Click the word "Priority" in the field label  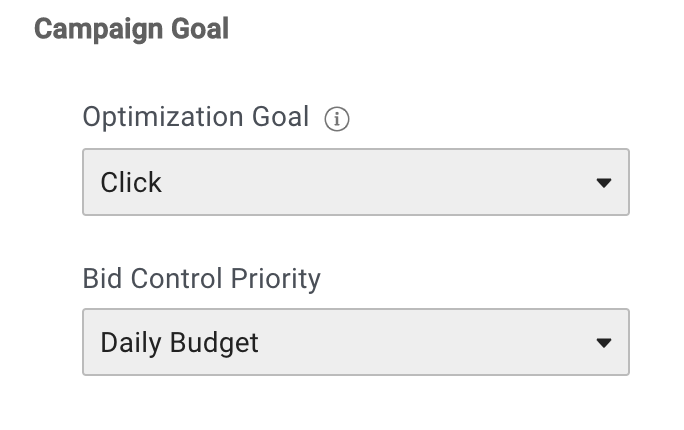tap(274, 278)
